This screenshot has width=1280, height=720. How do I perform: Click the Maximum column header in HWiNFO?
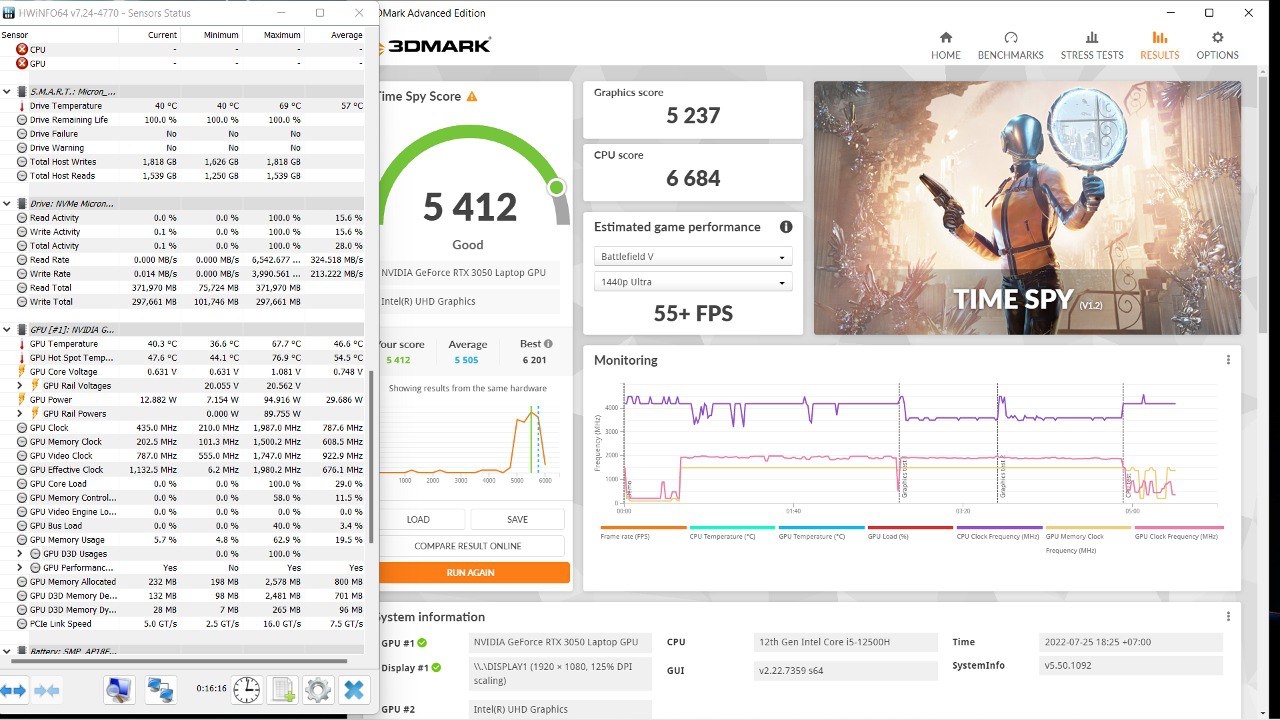click(x=273, y=35)
